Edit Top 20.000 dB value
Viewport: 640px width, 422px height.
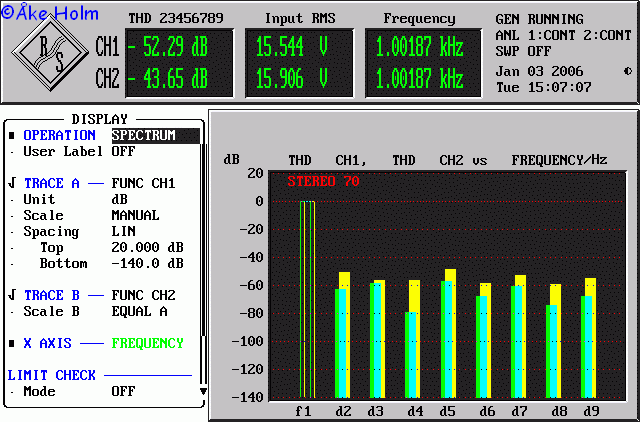pos(147,247)
